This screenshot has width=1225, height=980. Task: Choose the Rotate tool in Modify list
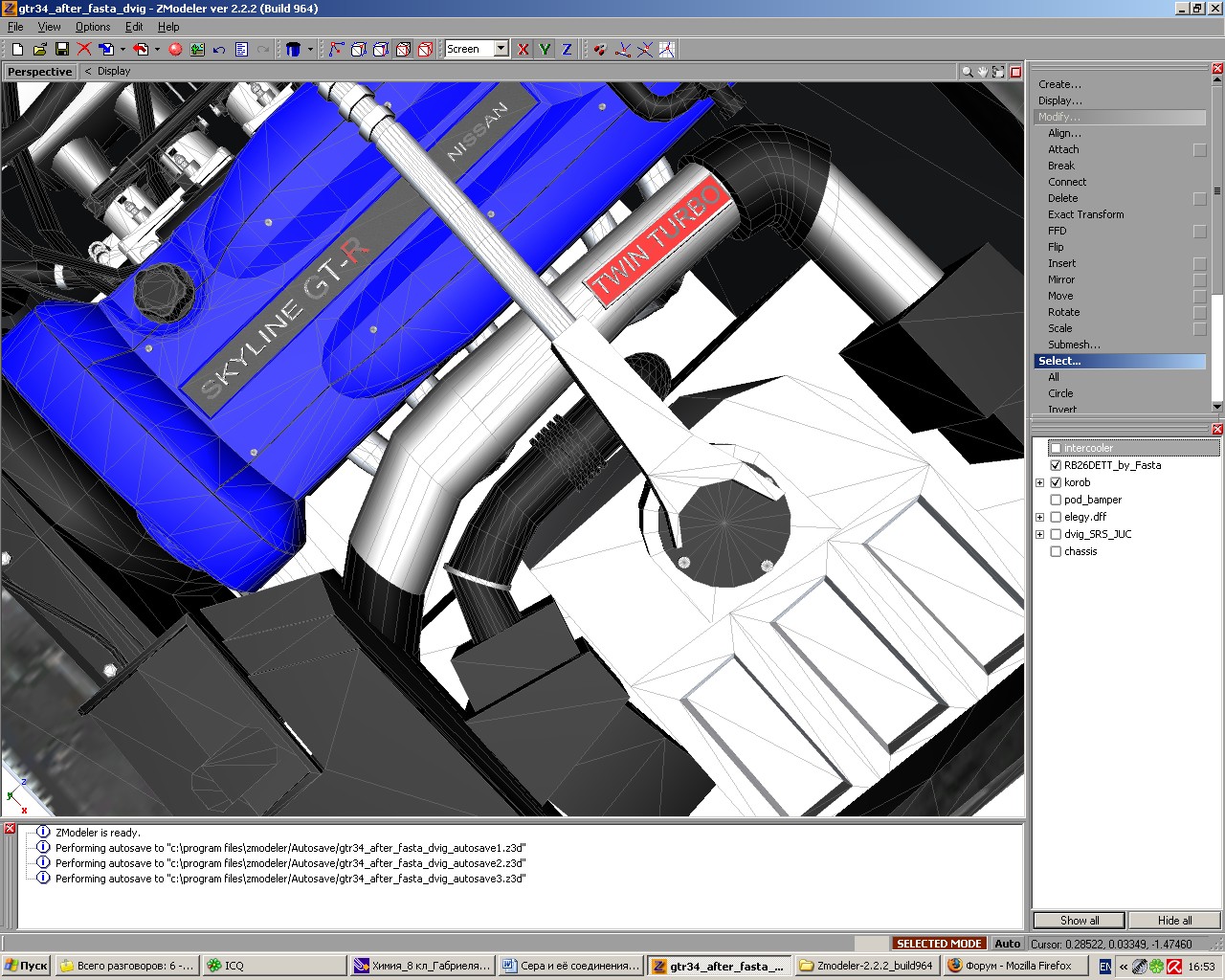coord(1063,312)
